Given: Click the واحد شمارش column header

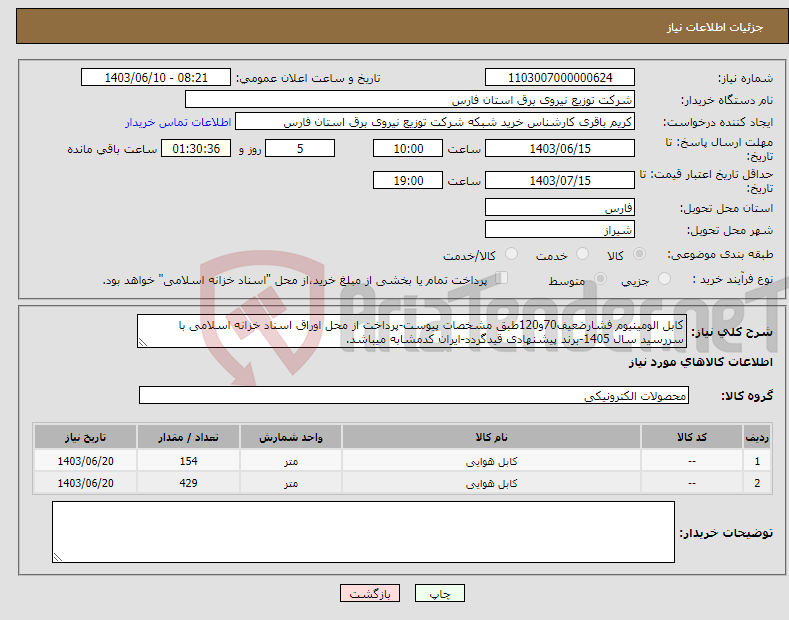Looking at the screenshot, I should point(291,437).
